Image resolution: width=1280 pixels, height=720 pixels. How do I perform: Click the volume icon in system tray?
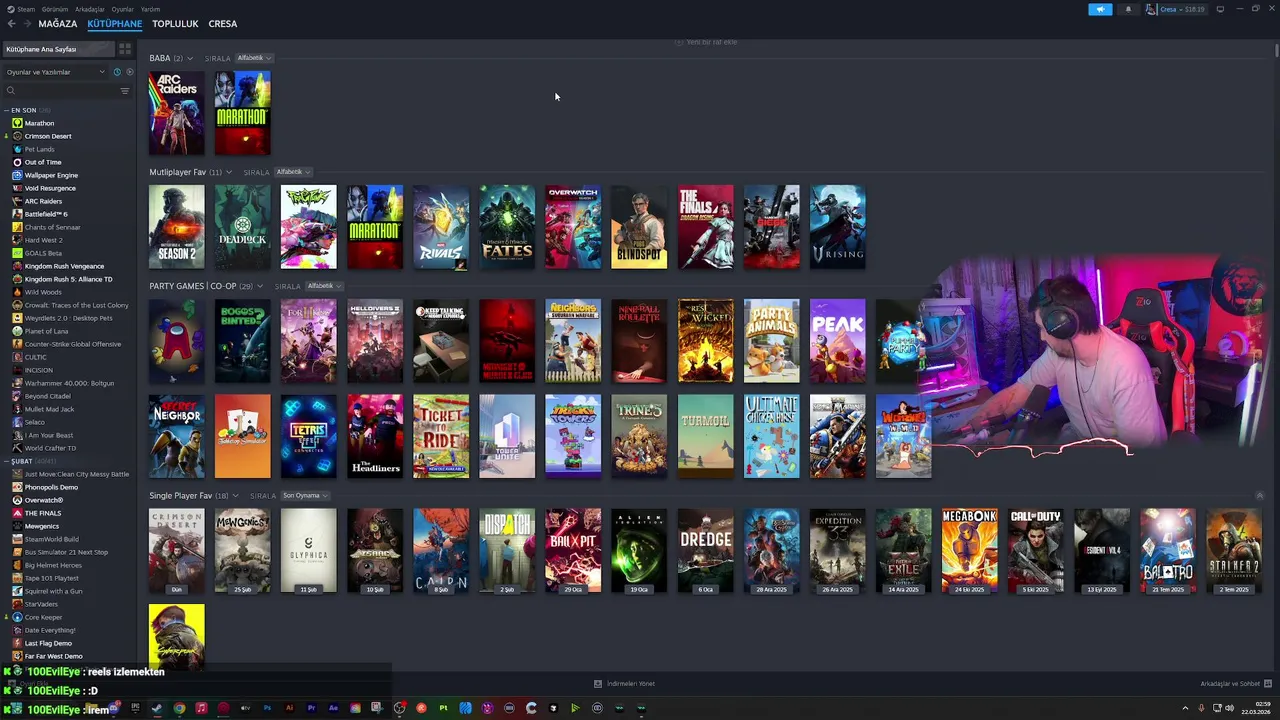point(1229,708)
